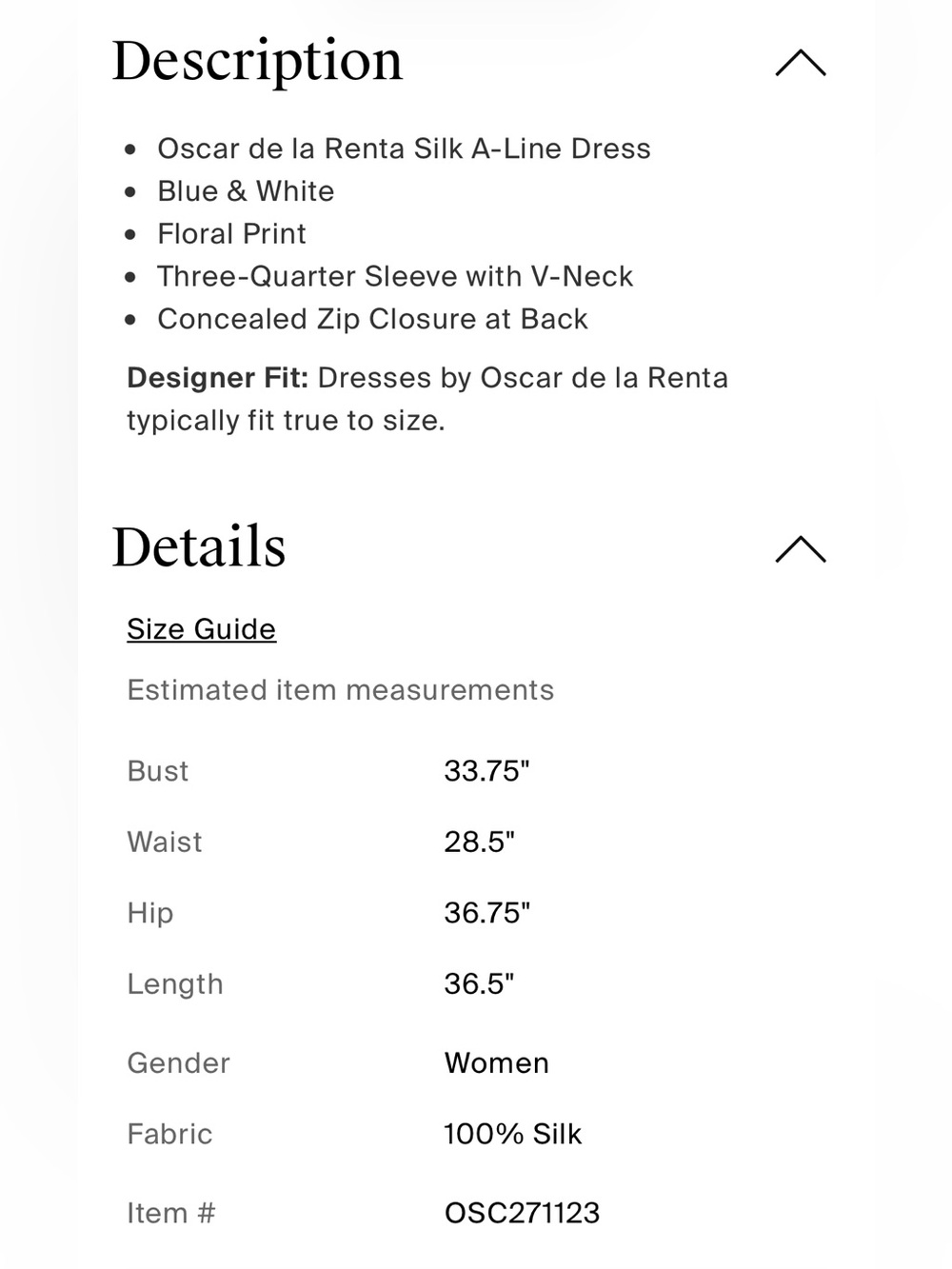Click the Hip measurement value 36.75"

pos(486,913)
